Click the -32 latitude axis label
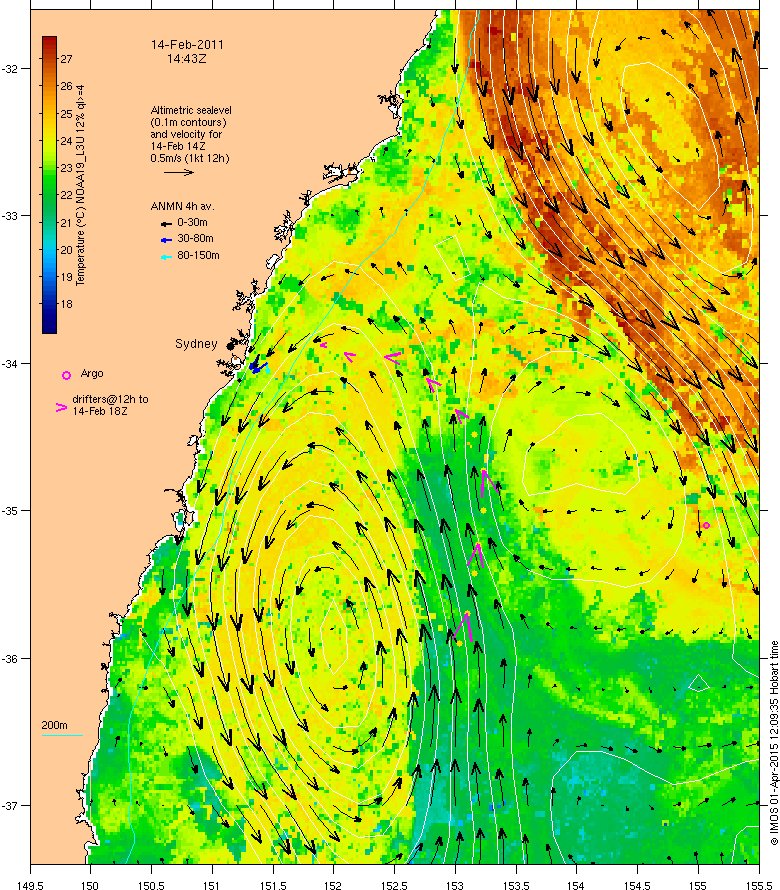 click(10, 69)
